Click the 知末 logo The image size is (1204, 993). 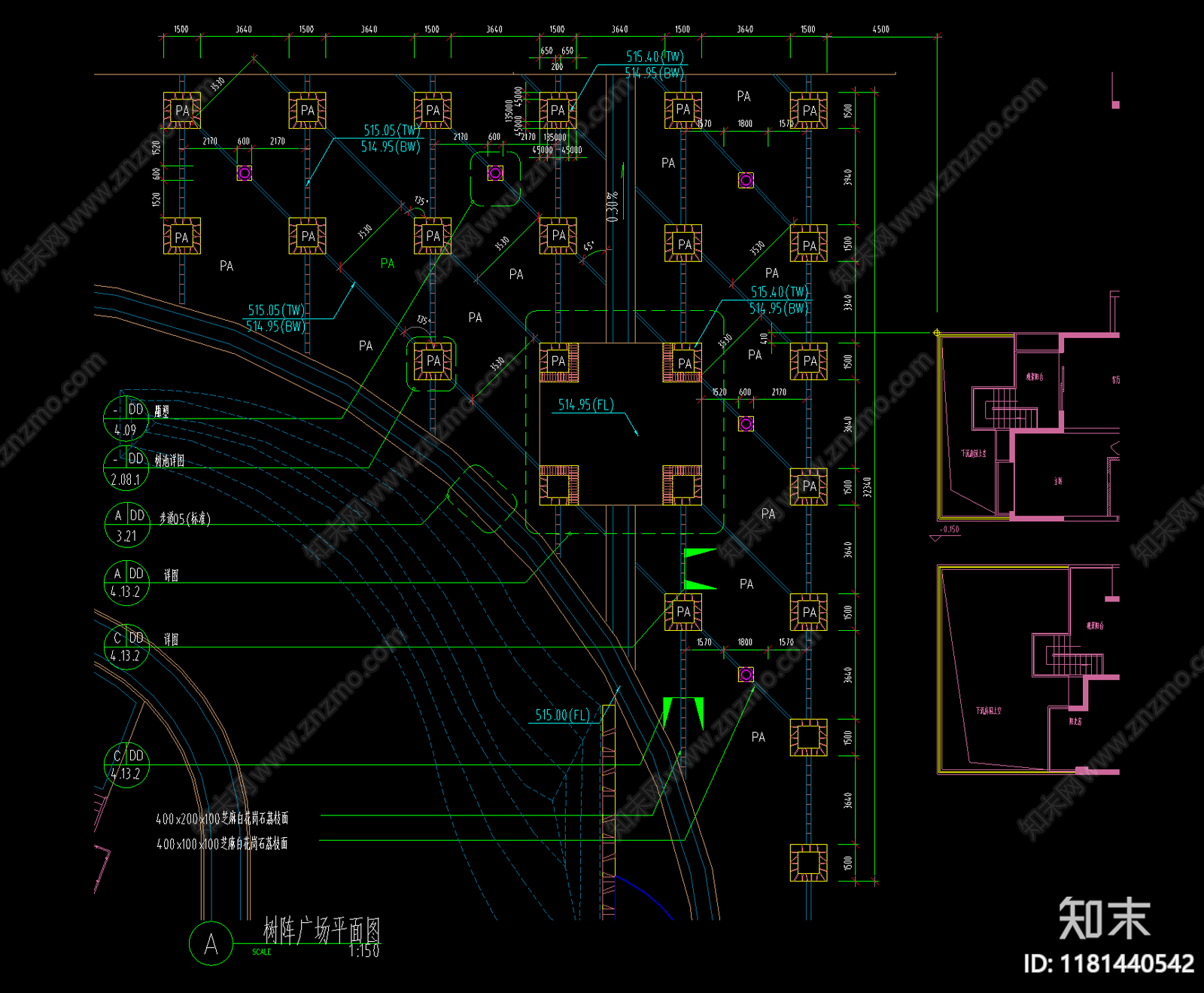point(1105,918)
